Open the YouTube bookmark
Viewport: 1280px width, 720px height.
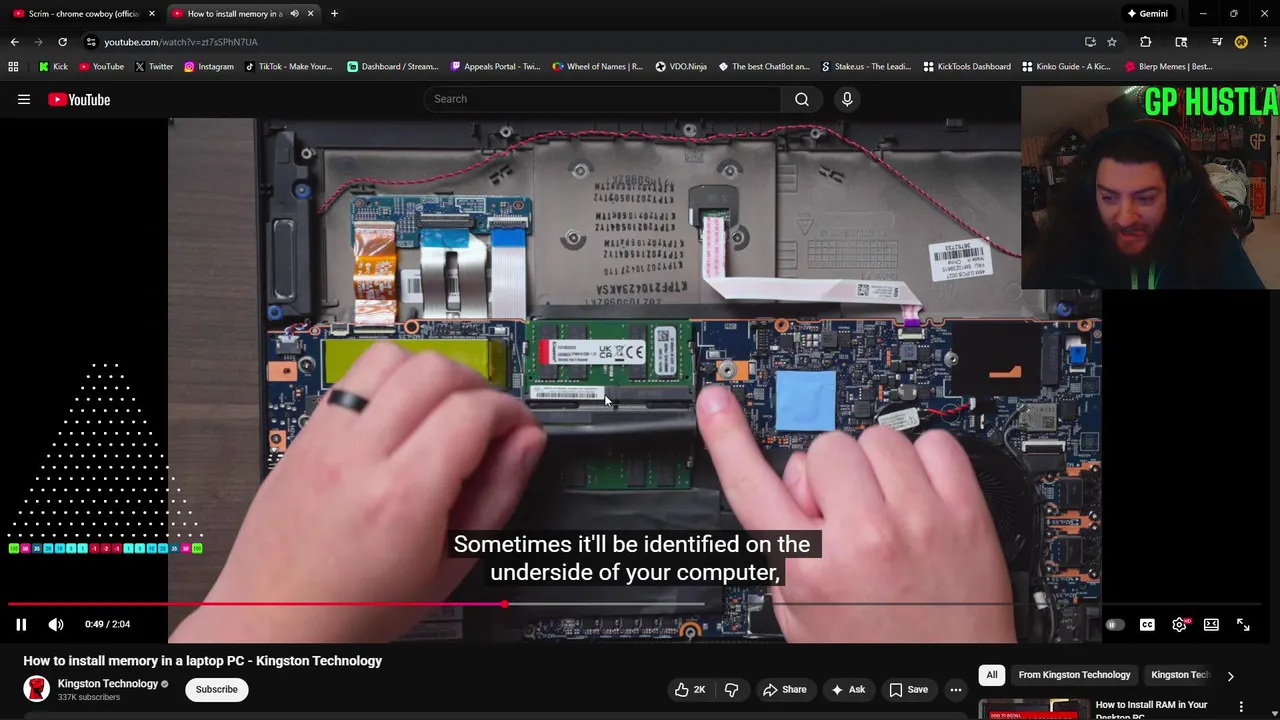(x=101, y=67)
